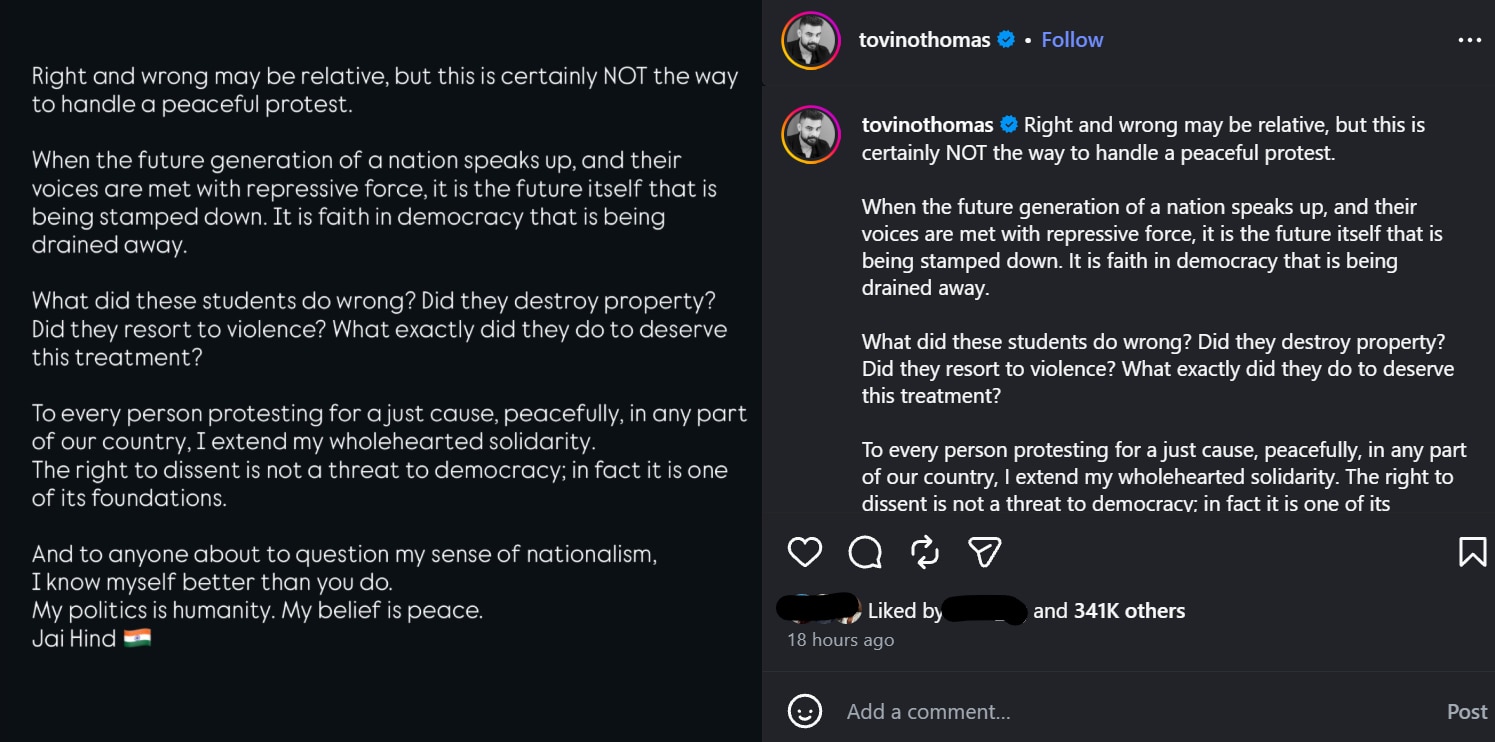The width and height of the screenshot is (1495, 742).
Task: Open the caption's tovinothomas username link
Action: tap(927, 125)
